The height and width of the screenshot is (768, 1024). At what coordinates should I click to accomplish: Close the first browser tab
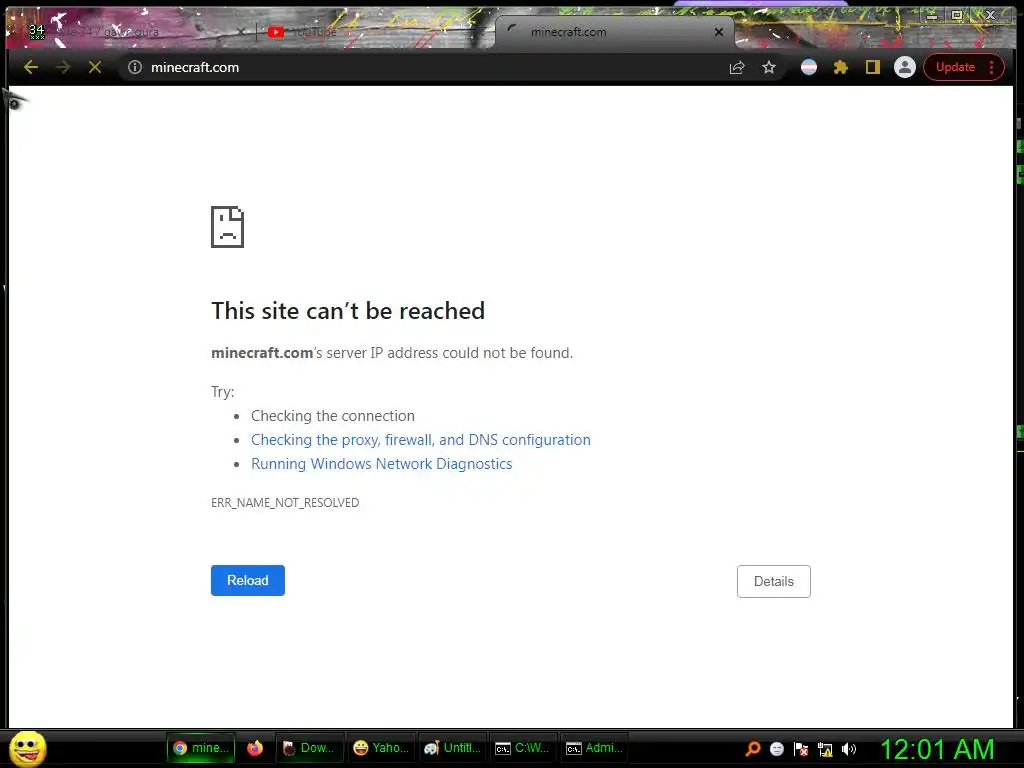click(242, 32)
